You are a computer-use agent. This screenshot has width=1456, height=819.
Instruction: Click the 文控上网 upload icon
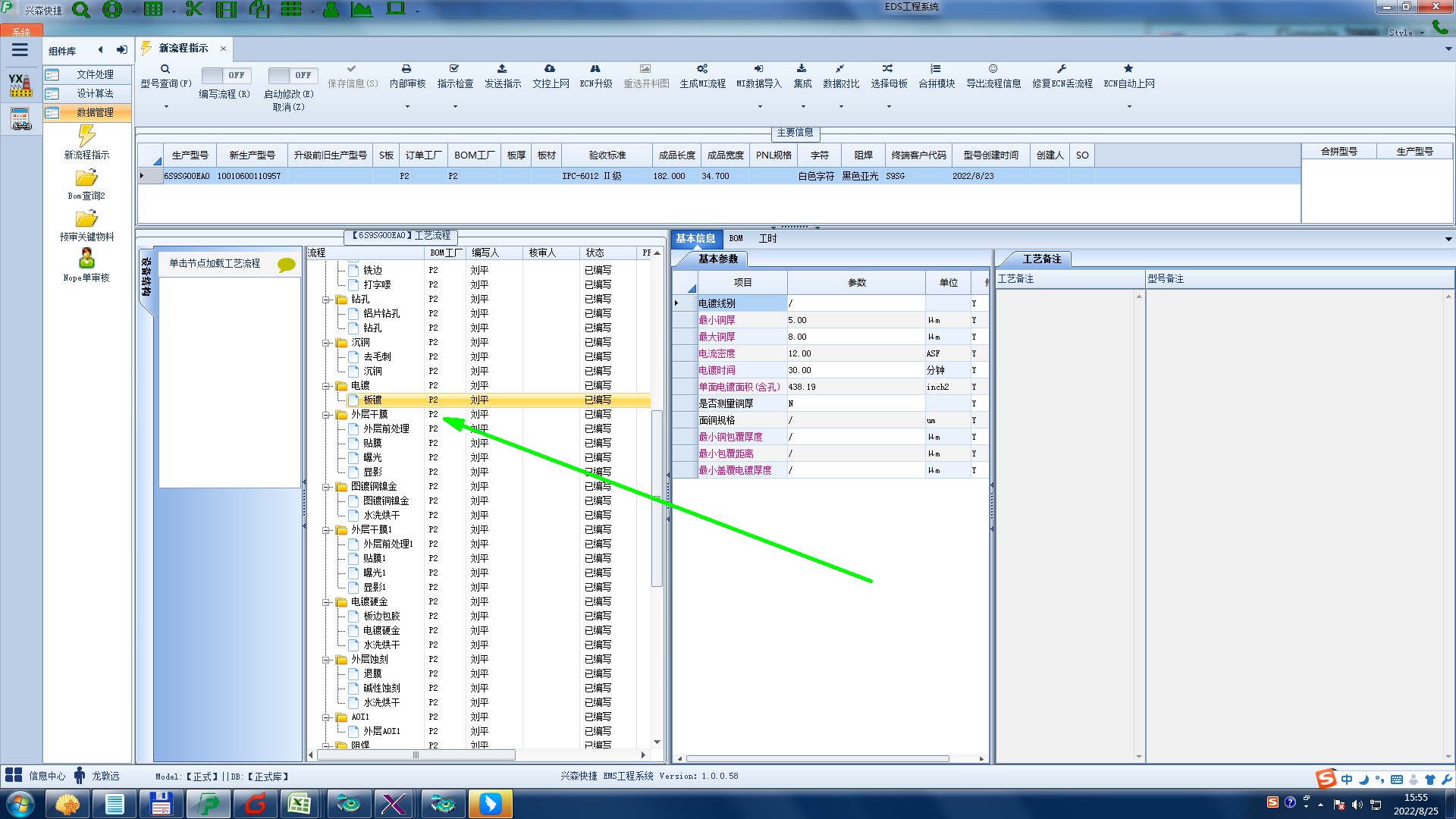(x=550, y=69)
